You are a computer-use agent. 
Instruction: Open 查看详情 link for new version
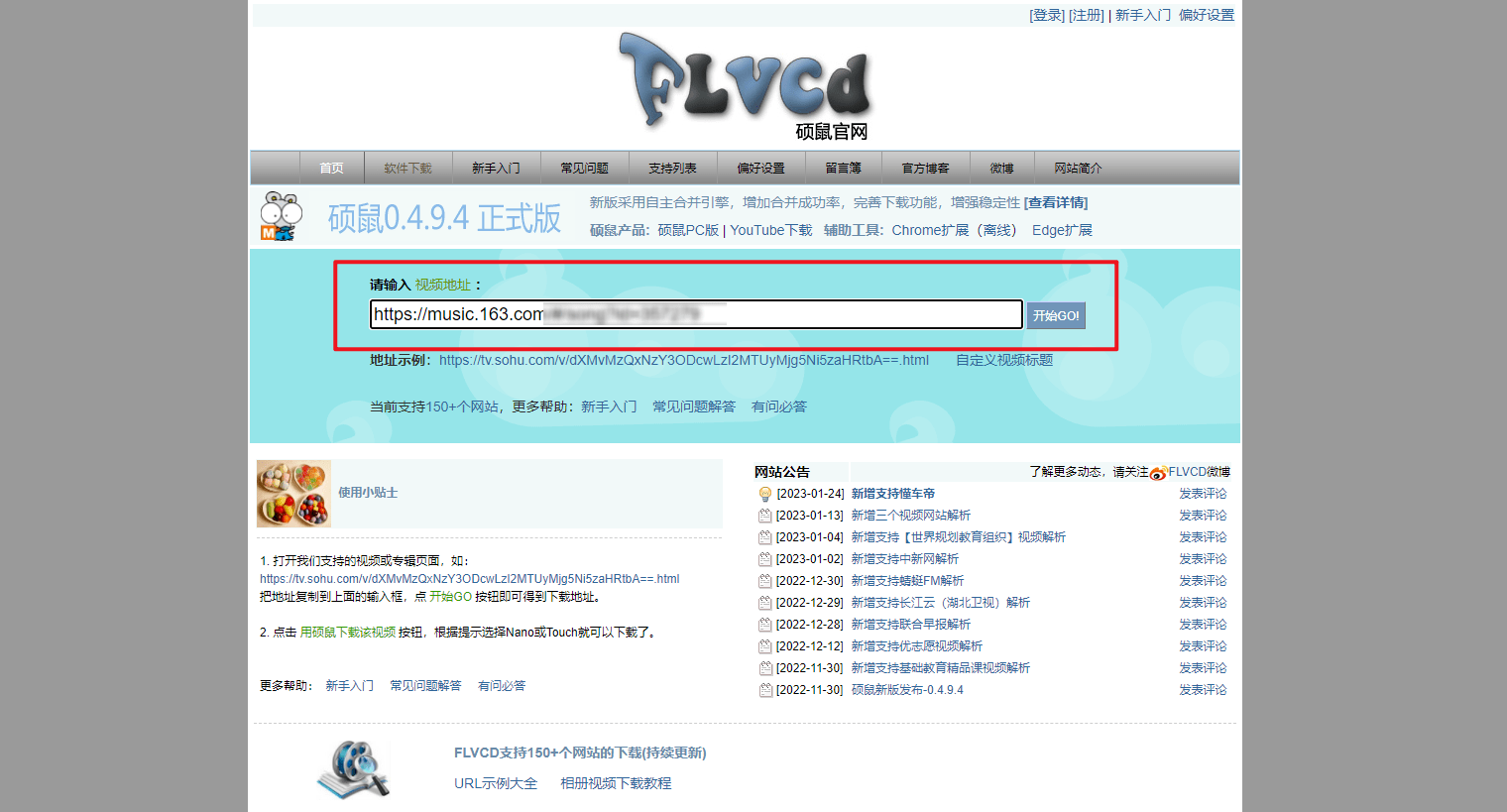(1056, 202)
